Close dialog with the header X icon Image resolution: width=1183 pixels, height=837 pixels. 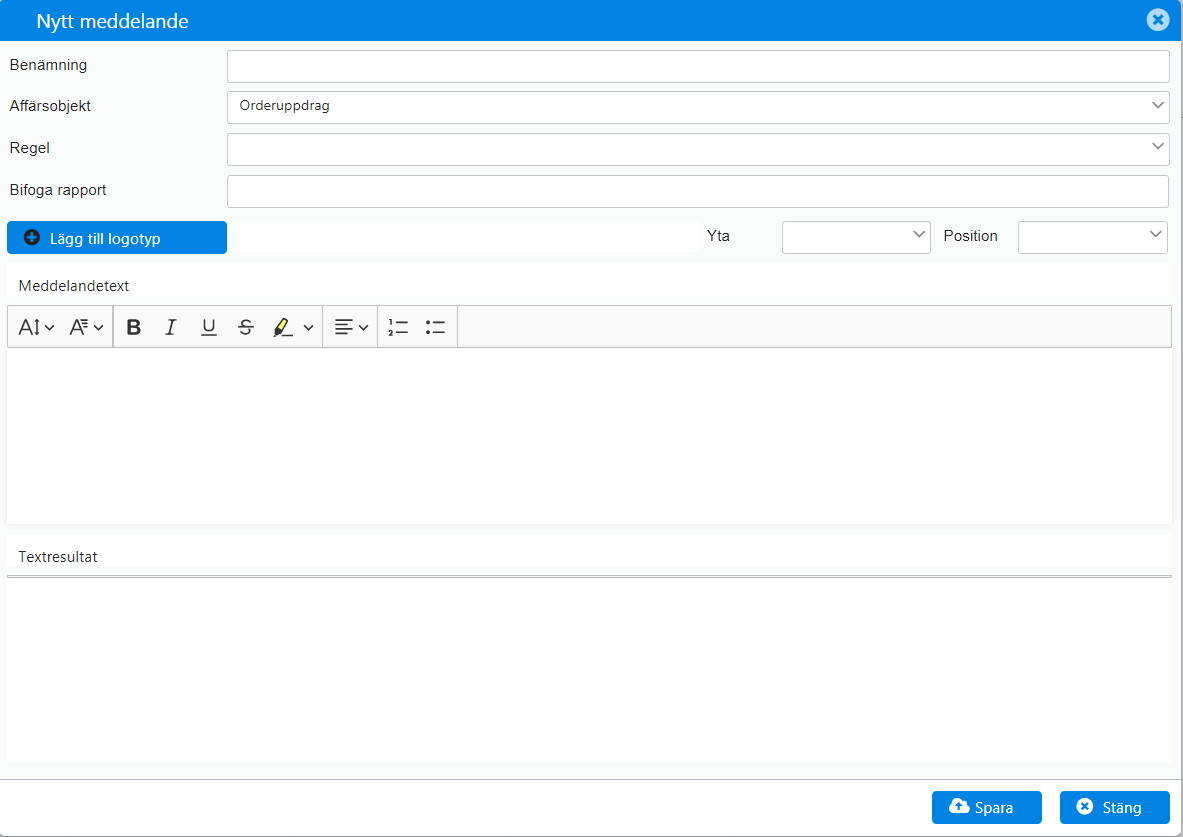[1157, 20]
